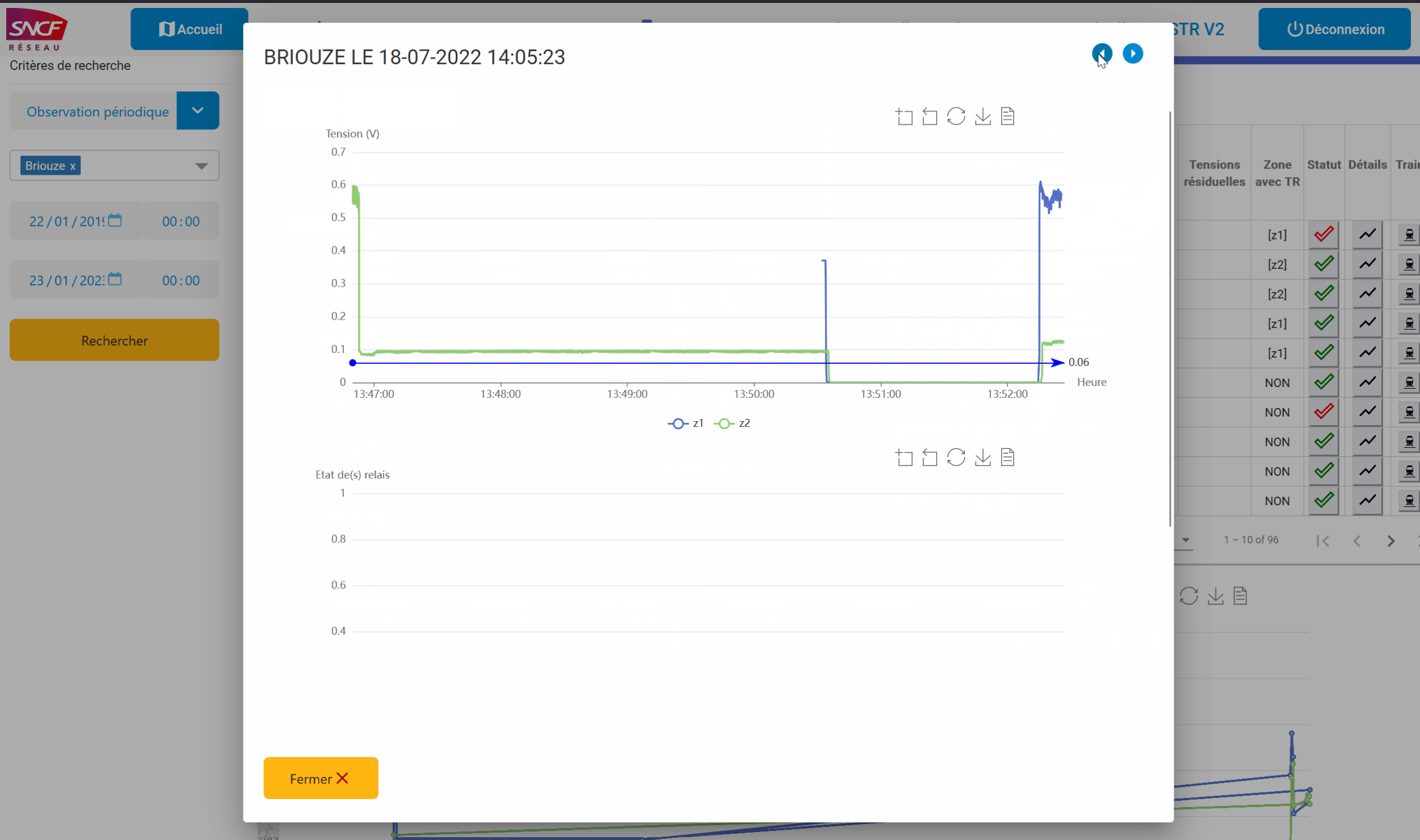Go to the Accueil menu

(190, 30)
